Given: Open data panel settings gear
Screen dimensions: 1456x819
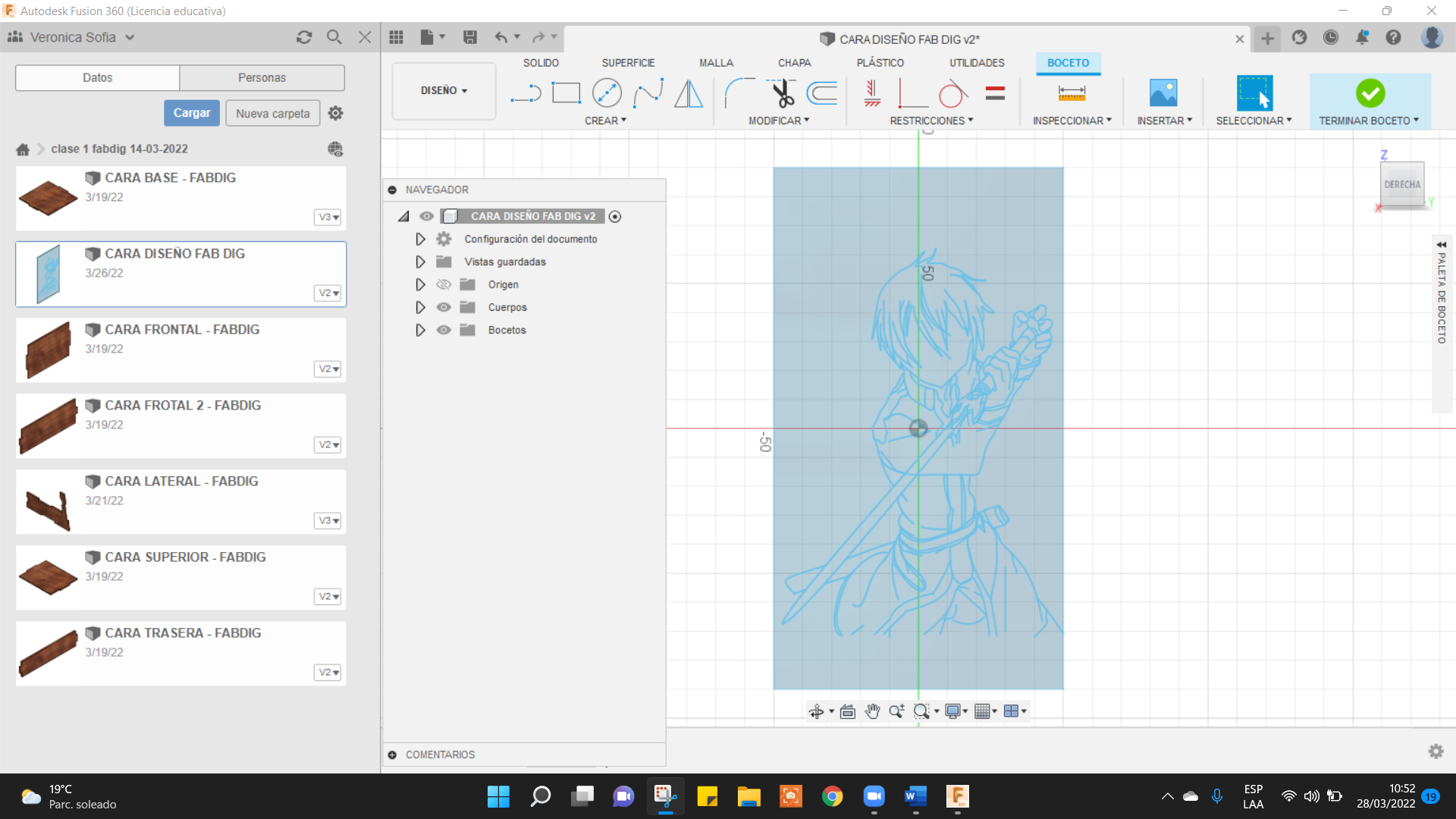Looking at the screenshot, I should click(x=335, y=113).
